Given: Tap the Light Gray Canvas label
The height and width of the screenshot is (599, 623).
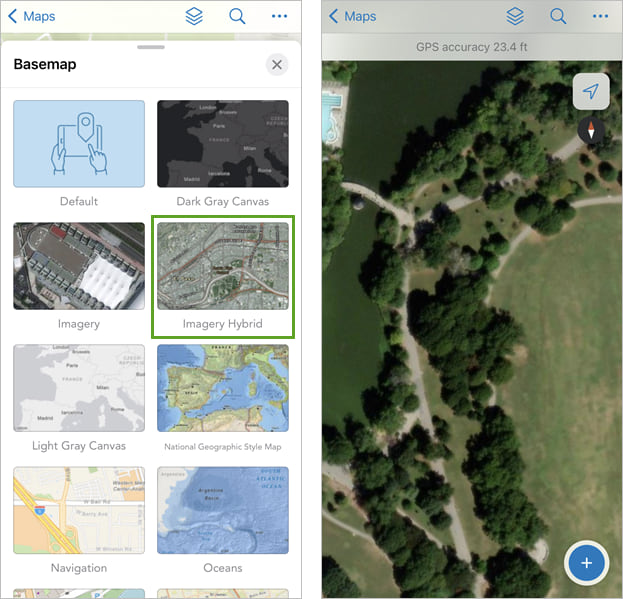Looking at the screenshot, I should click(79, 446).
